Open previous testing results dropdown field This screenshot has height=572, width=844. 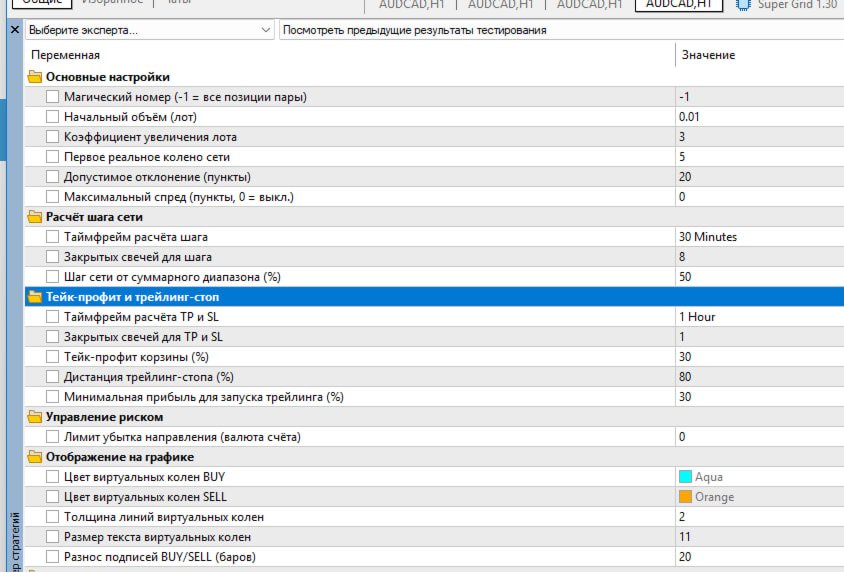[x=561, y=30]
